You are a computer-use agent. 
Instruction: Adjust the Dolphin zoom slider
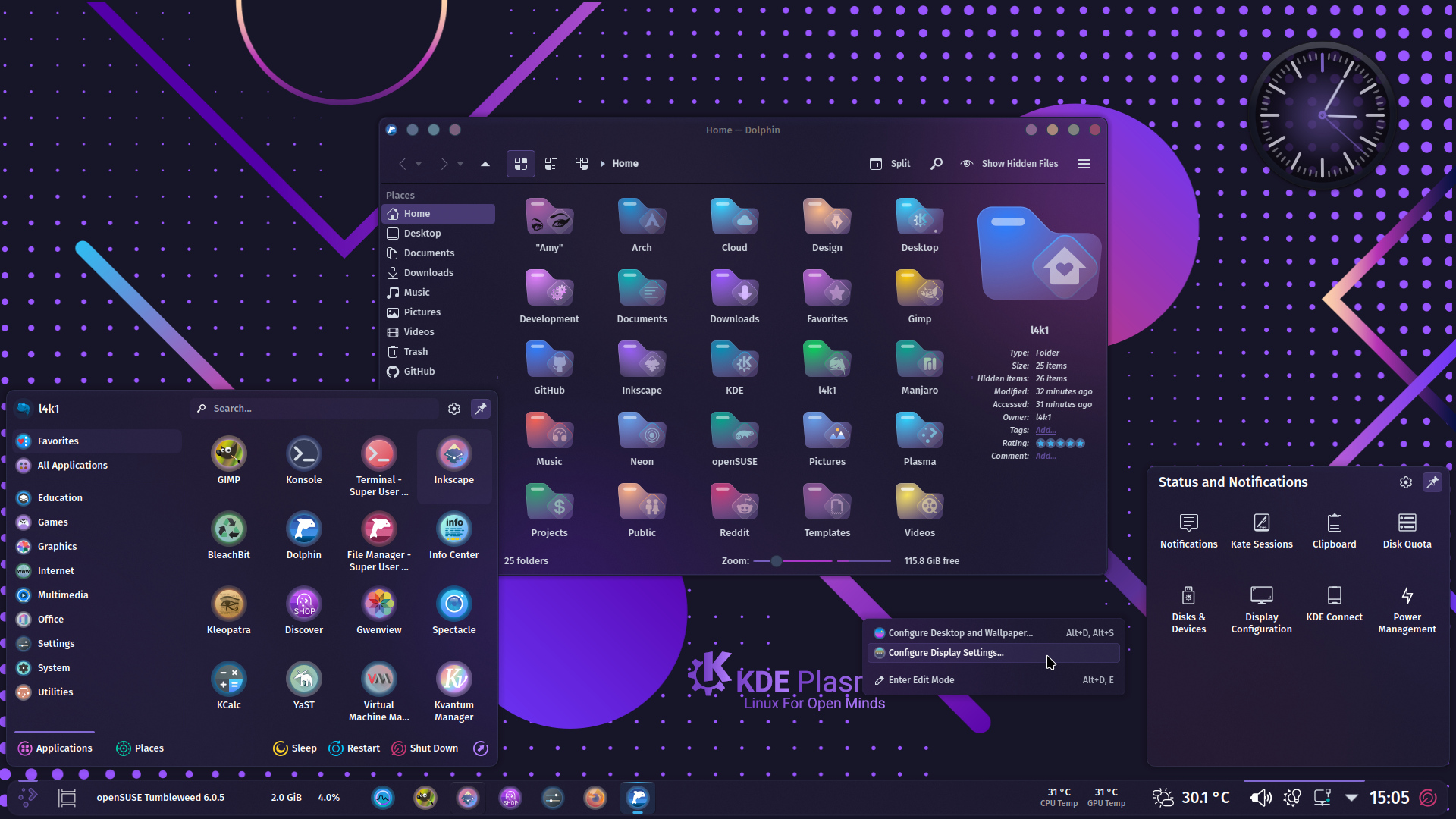click(822, 561)
